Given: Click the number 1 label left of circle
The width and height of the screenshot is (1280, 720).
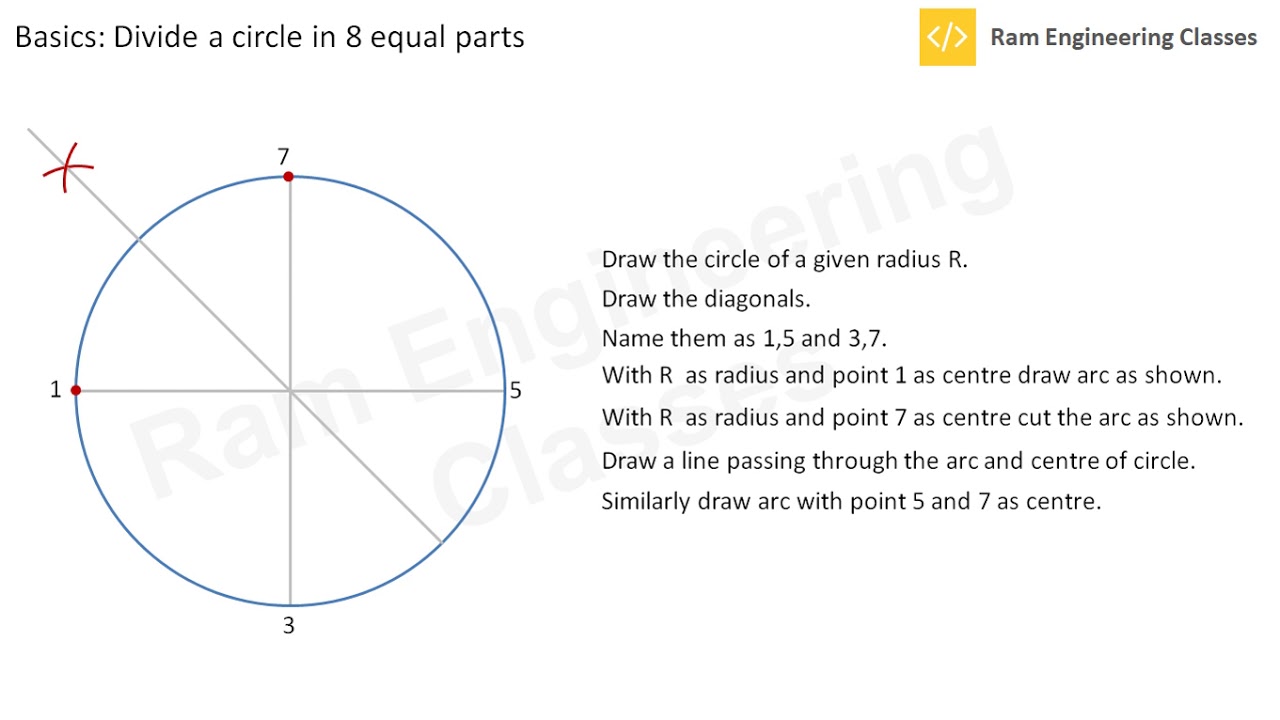Looking at the screenshot, I should [56, 390].
